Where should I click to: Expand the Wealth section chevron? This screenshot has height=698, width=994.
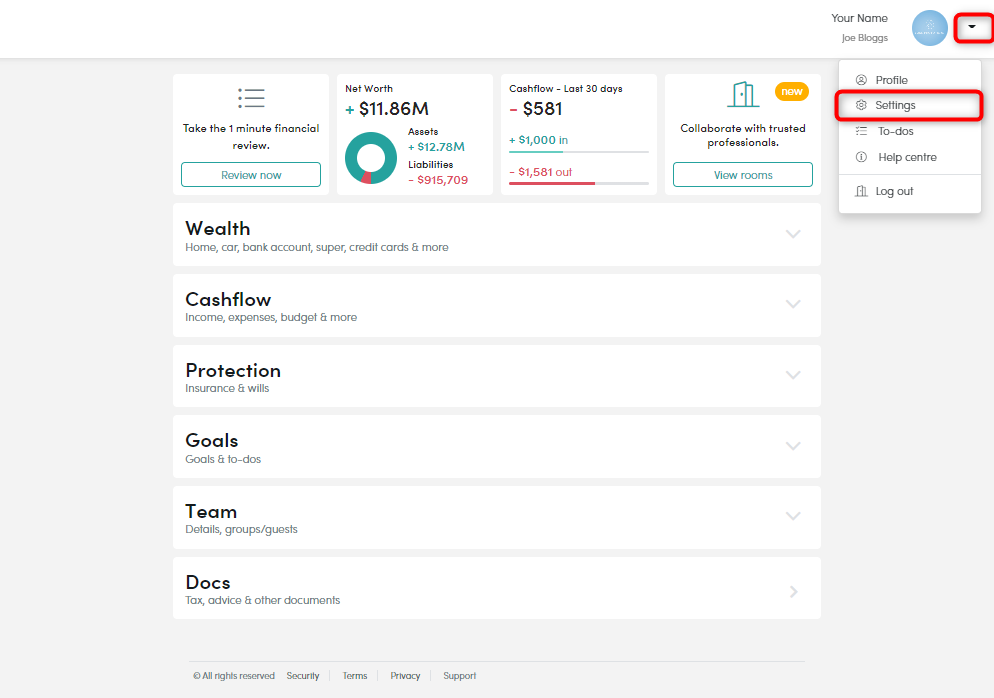coord(793,234)
